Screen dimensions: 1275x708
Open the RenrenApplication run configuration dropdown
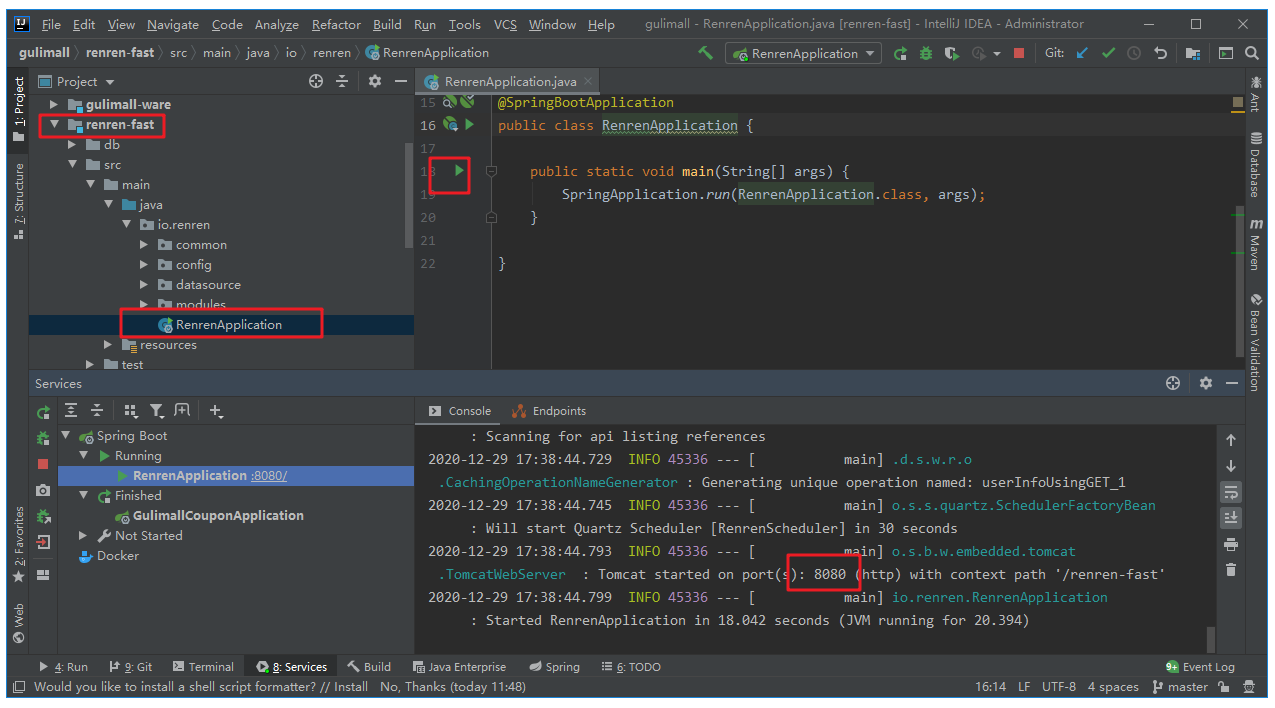pyautogui.click(x=805, y=53)
